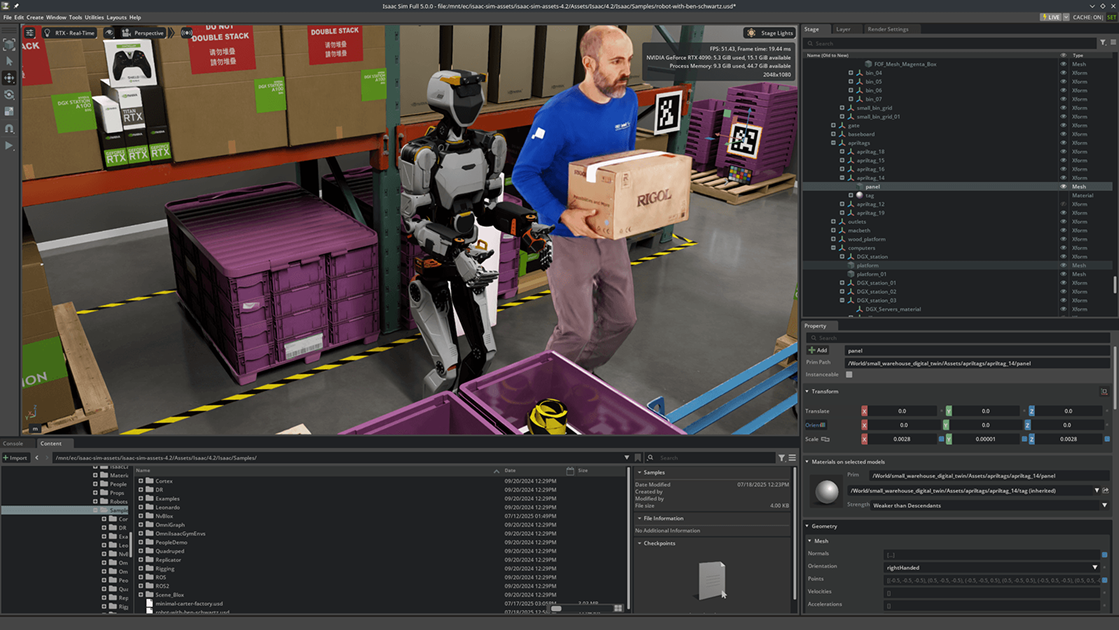Screen dimensions: 1119x630
Task: Click the Stage panel search field
Action: [x=951, y=44]
